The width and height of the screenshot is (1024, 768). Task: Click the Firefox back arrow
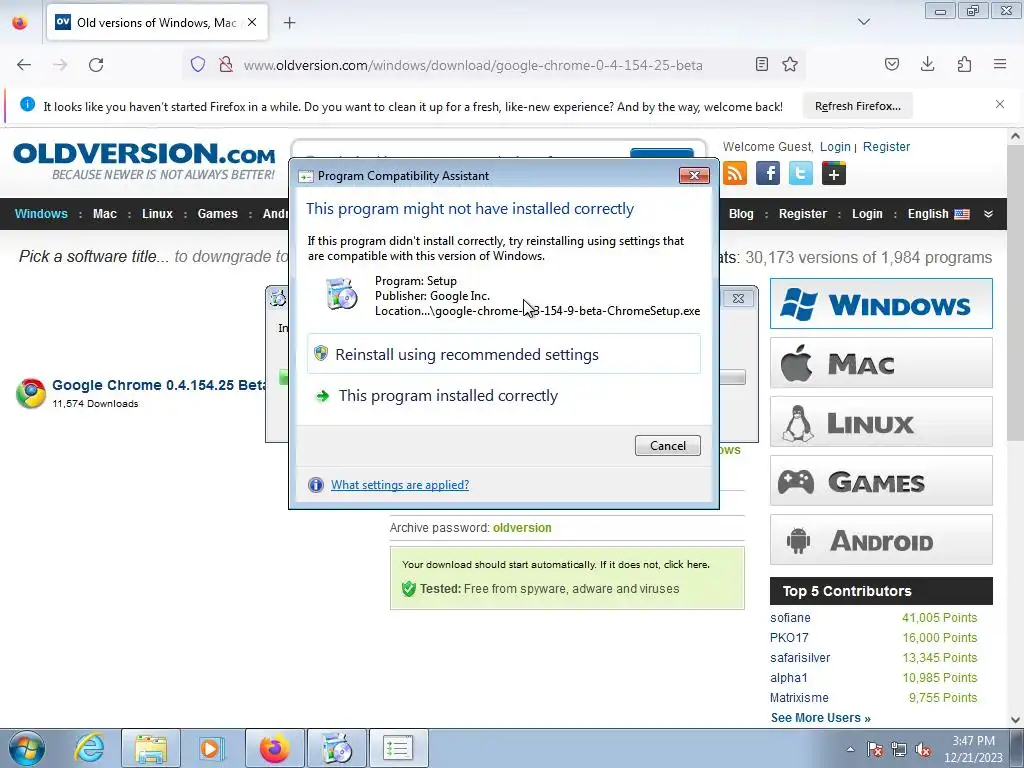[24, 65]
